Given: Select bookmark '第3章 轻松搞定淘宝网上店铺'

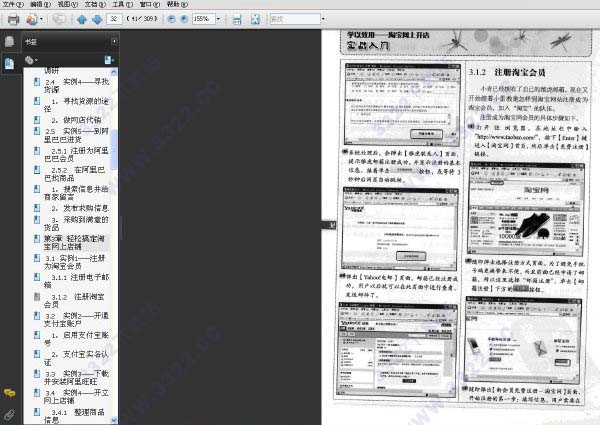Looking at the screenshot, I should pyautogui.click(x=74, y=243).
